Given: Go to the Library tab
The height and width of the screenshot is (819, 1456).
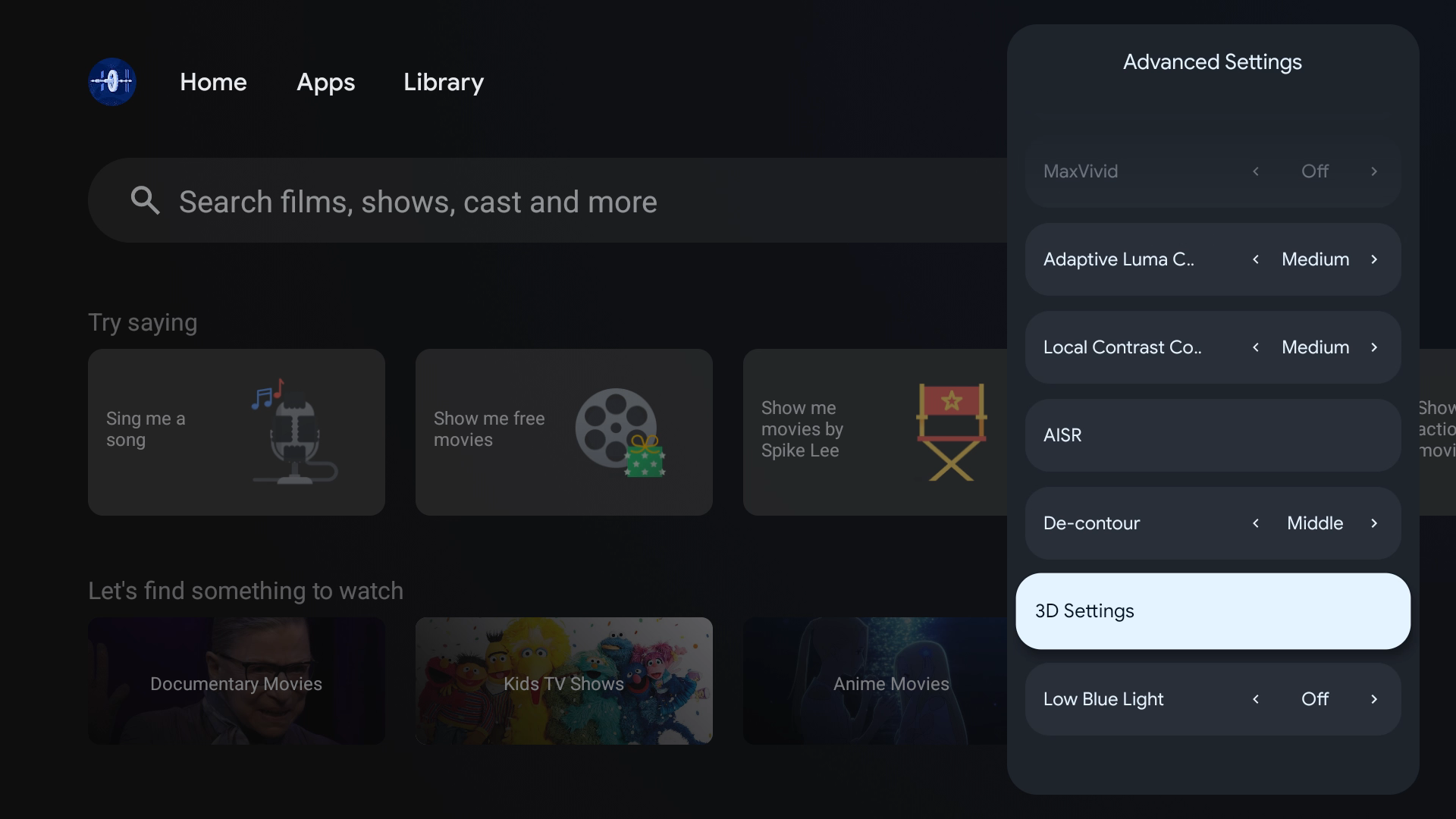Looking at the screenshot, I should pyautogui.click(x=444, y=82).
